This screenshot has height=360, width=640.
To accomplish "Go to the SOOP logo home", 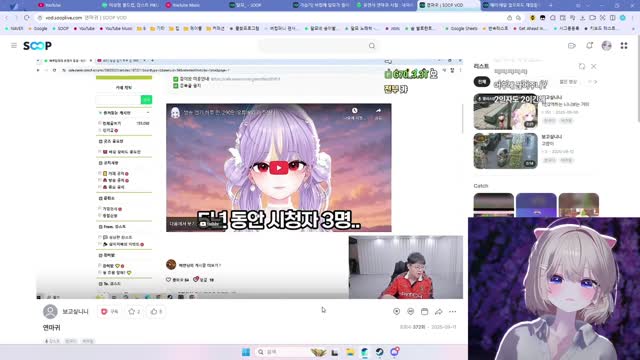I will (37, 46).
